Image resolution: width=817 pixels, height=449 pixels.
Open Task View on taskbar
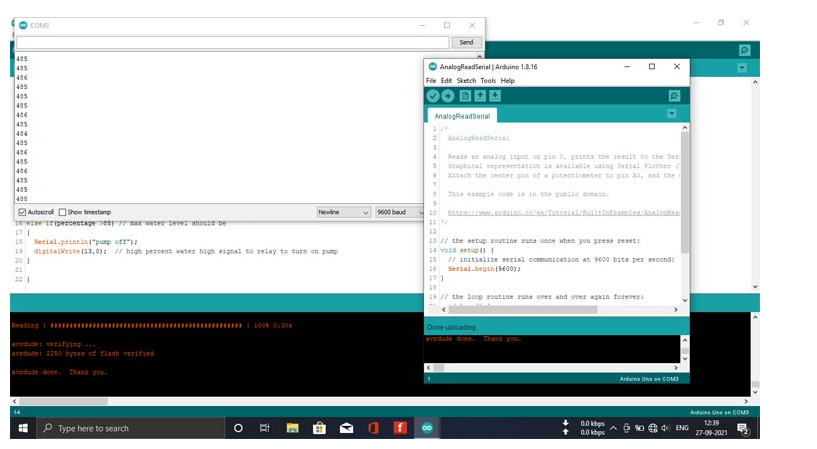click(265, 428)
